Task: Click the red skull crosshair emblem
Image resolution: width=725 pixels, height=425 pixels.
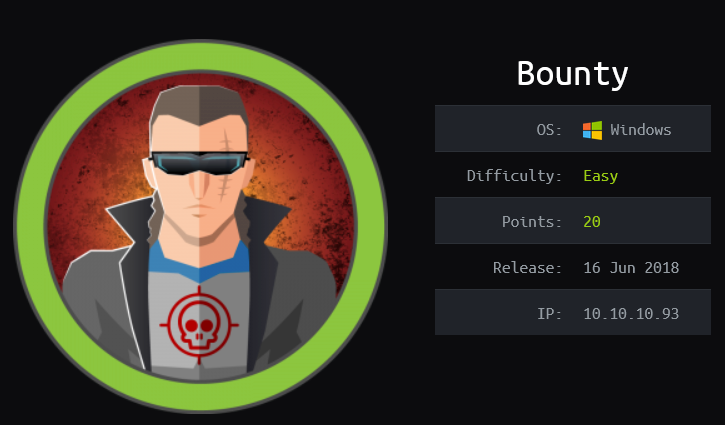Action: pyautogui.click(x=199, y=325)
